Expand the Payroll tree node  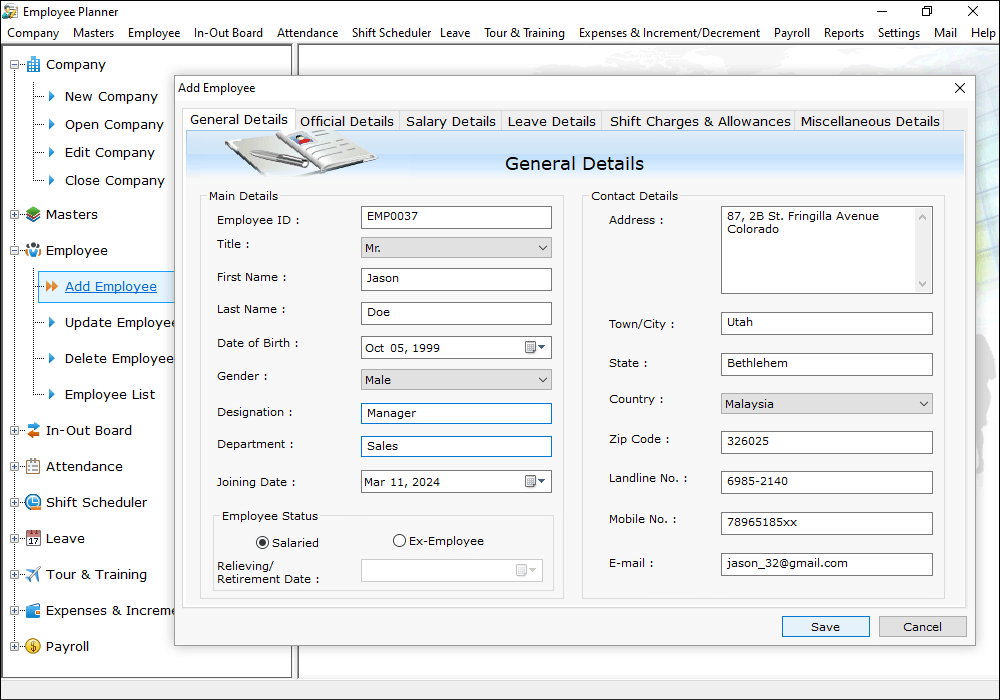14,646
